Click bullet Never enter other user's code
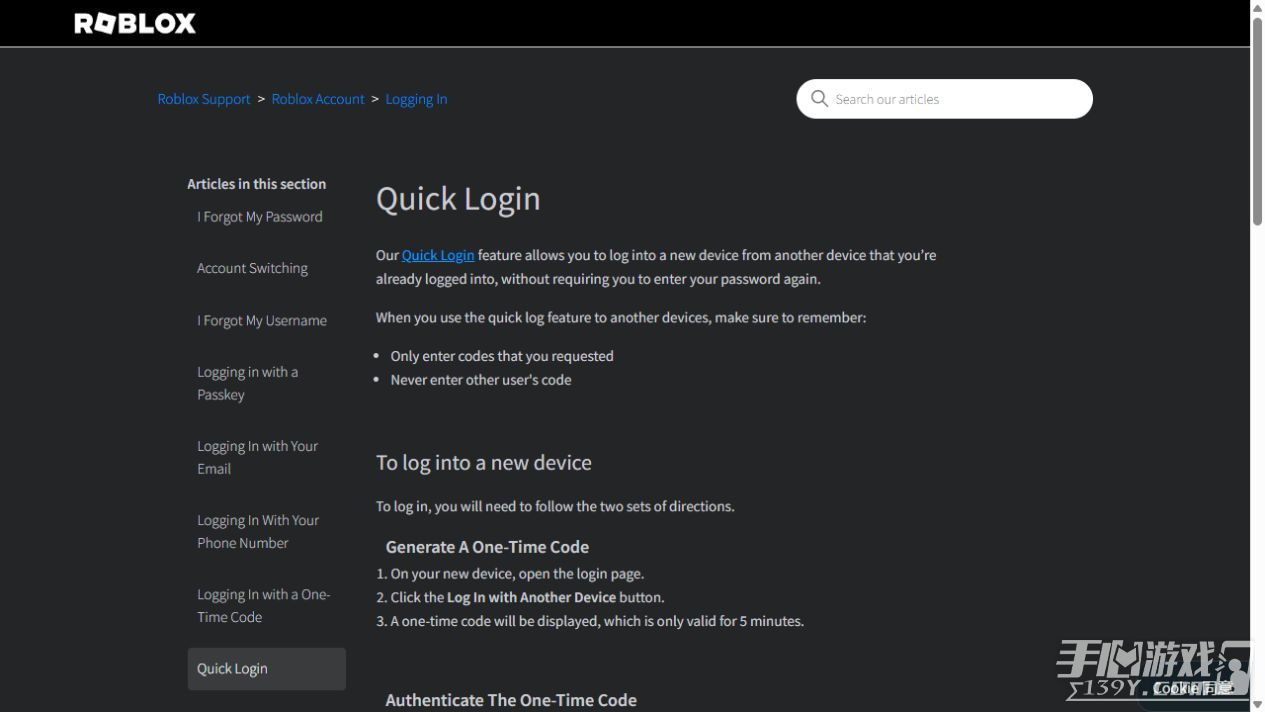1265x712 pixels. click(481, 380)
